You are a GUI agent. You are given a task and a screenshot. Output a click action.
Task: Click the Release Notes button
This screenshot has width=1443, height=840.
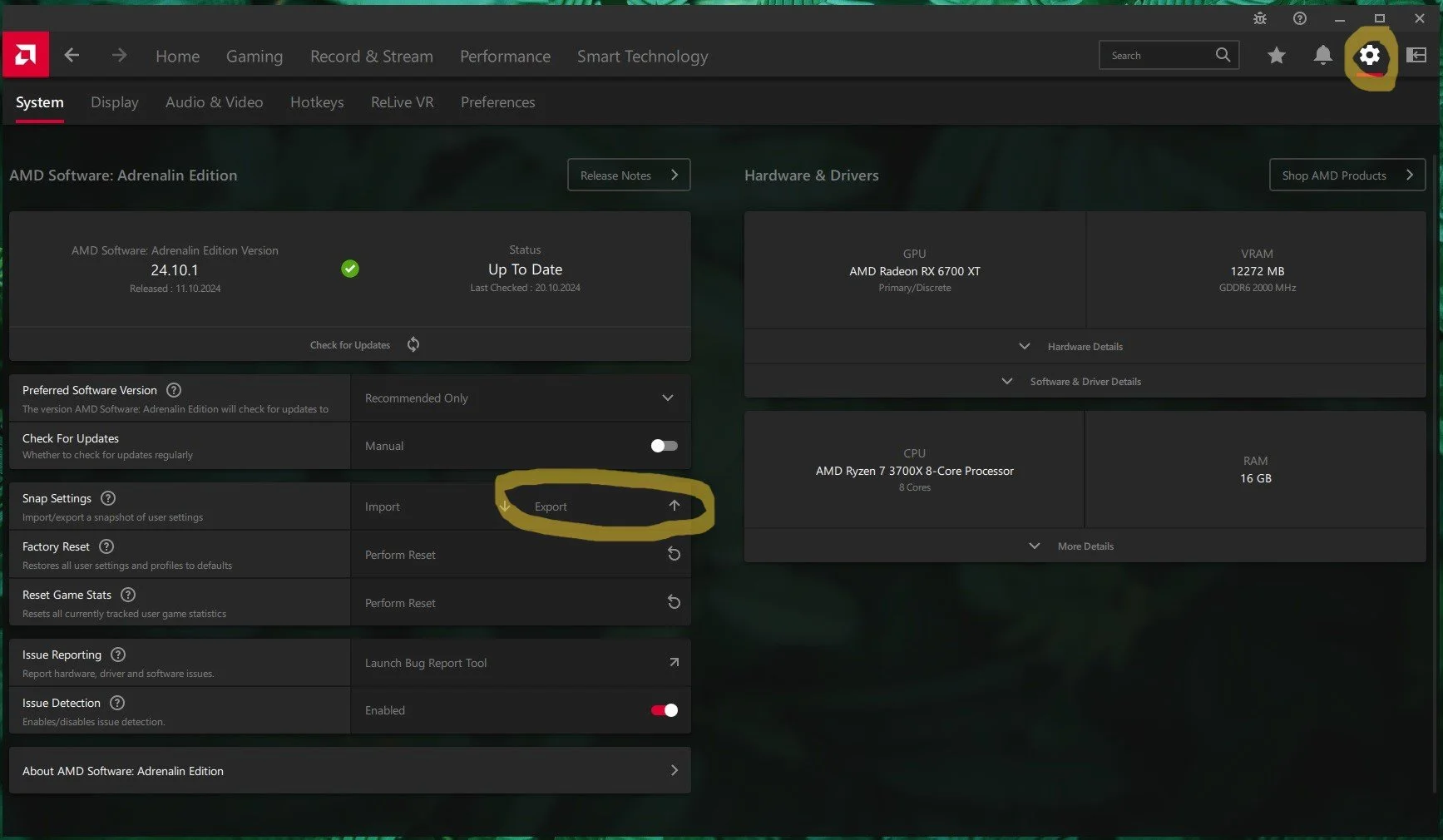pos(629,175)
